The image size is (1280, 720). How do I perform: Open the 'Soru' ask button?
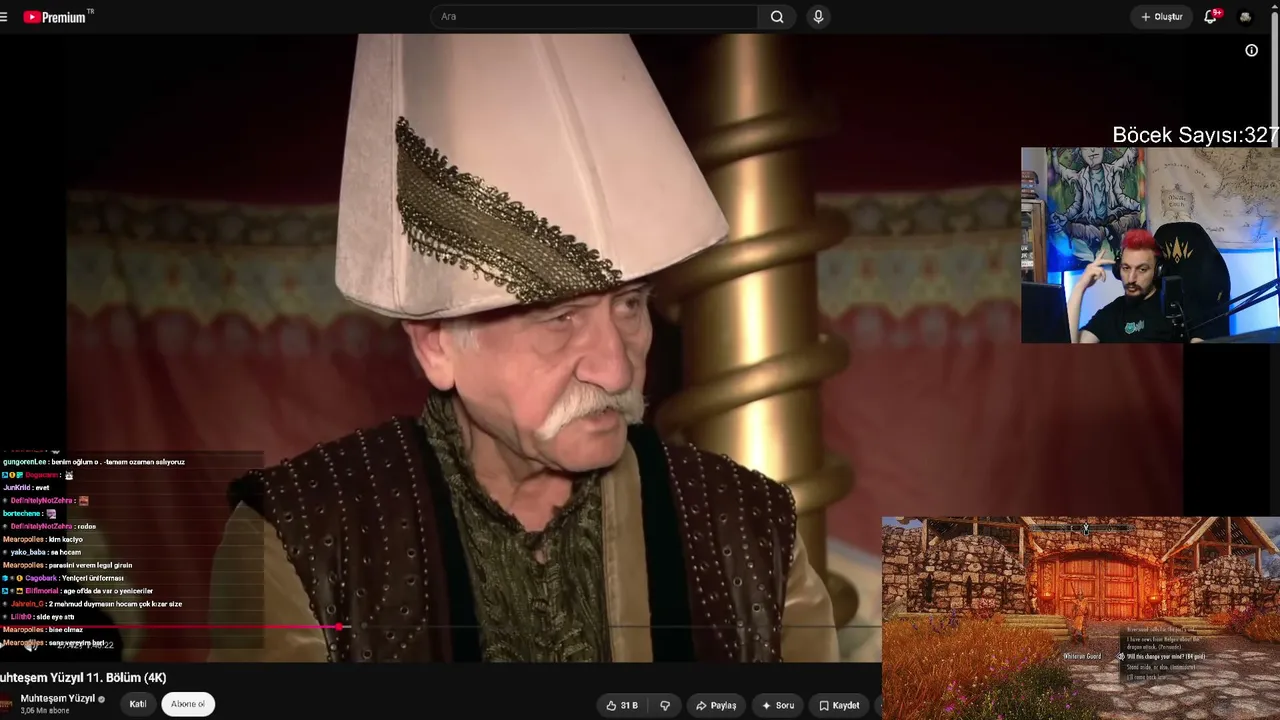(777, 705)
